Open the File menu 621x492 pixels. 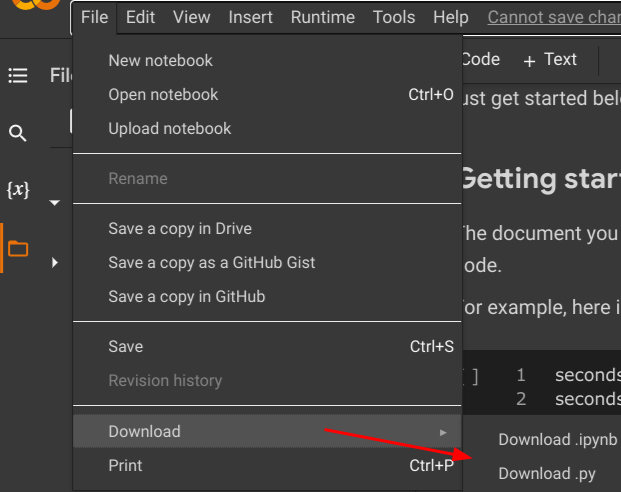(94, 17)
